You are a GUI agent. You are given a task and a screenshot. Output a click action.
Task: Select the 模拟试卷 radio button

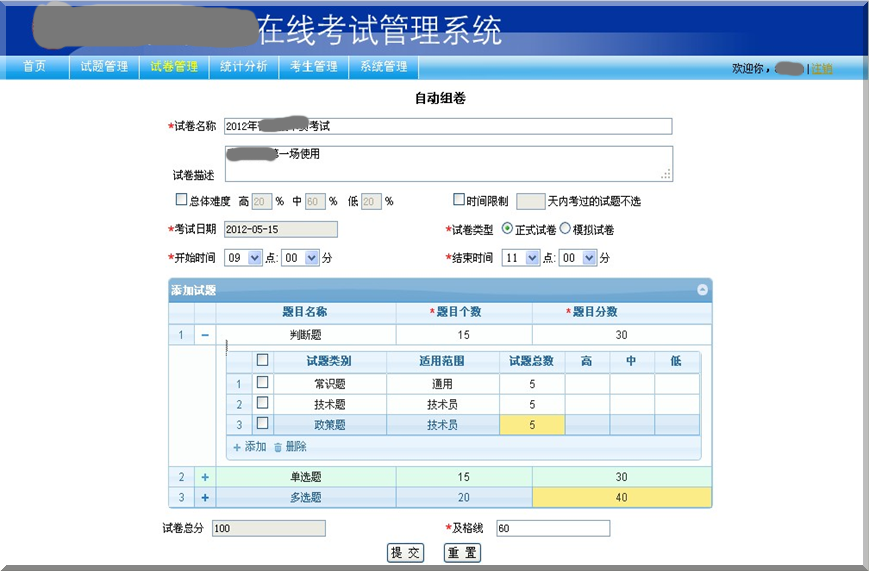566,229
